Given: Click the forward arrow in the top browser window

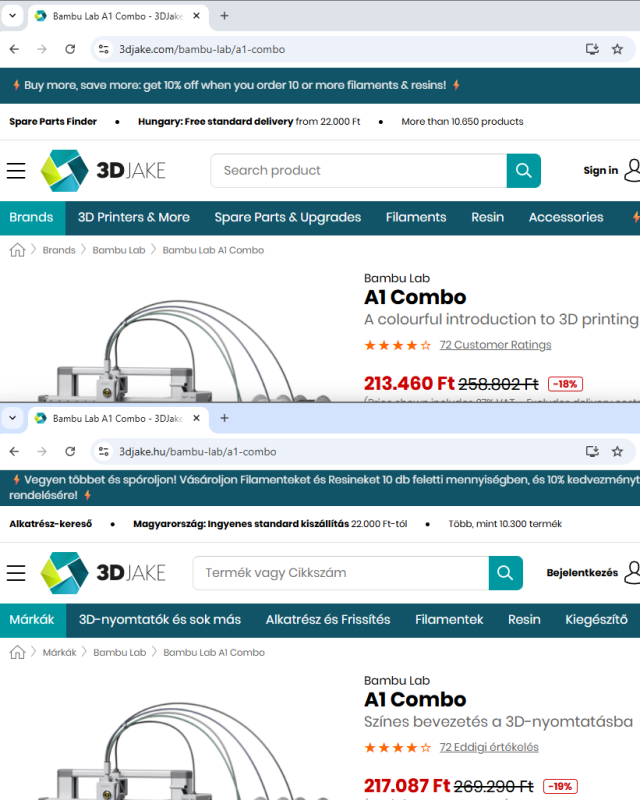Looking at the screenshot, I should tap(42, 49).
